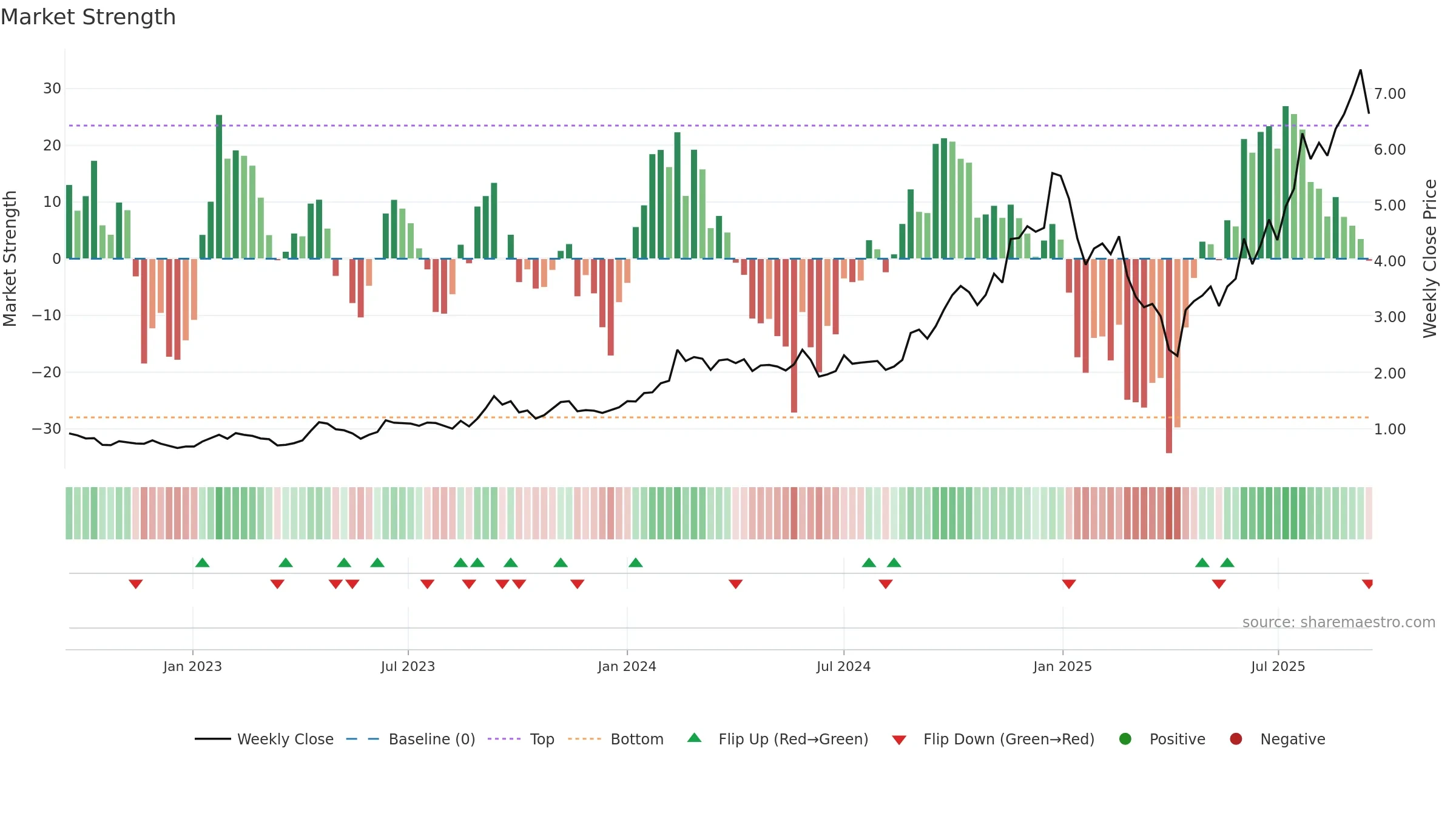Click the −30 tick on left axis
The width and height of the screenshot is (1456, 819).
pyautogui.click(x=46, y=429)
